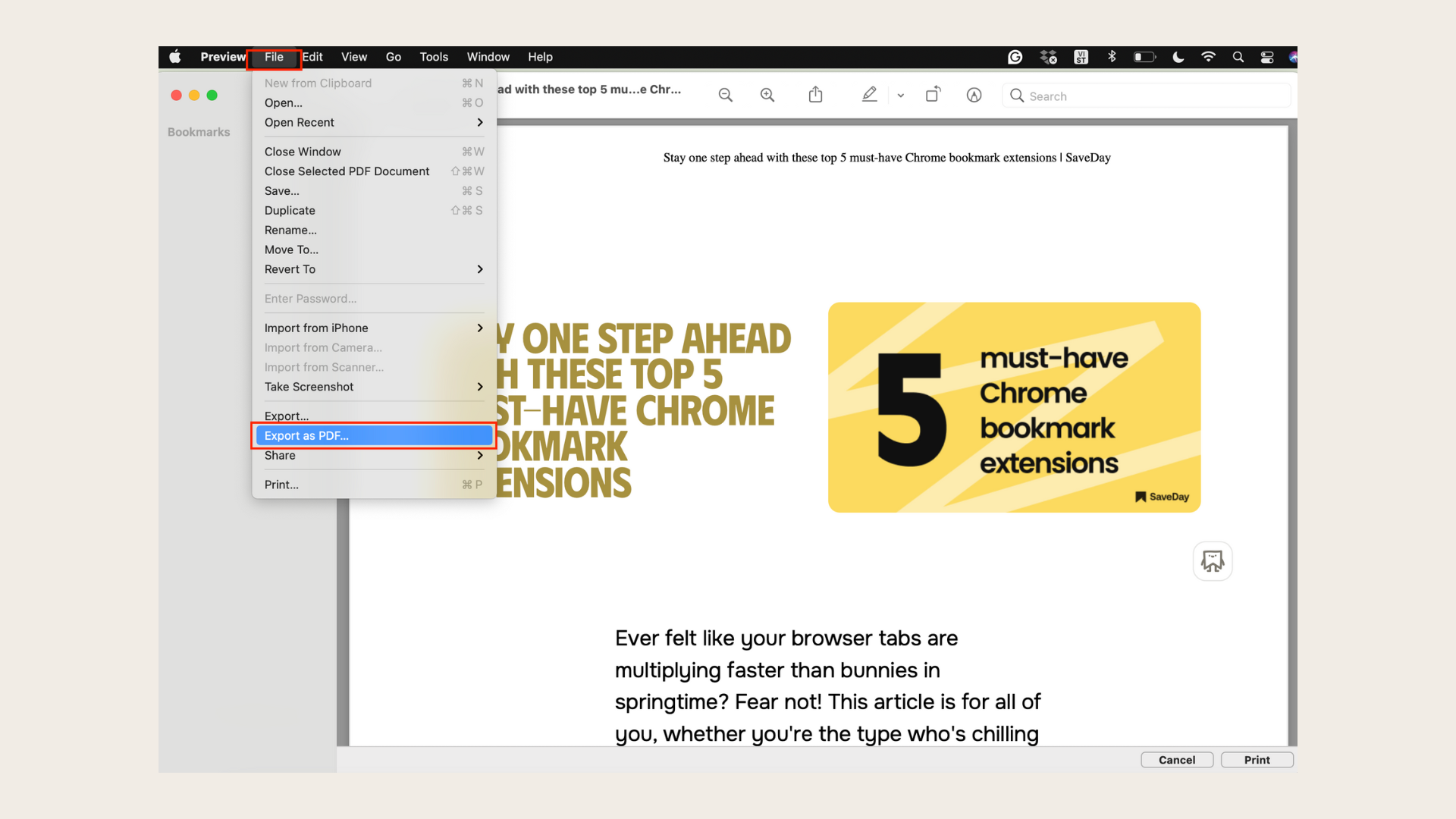1456x819 pixels.
Task: Click the Rotate page icon
Action: pos(933,94)
